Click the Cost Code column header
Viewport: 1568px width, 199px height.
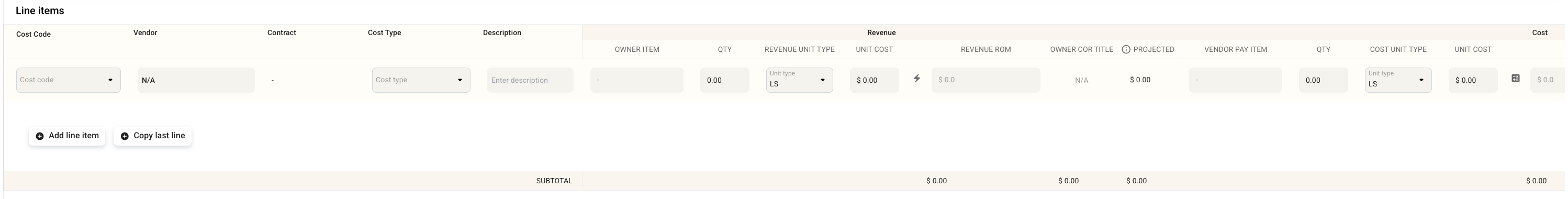(x=33, y=35)
